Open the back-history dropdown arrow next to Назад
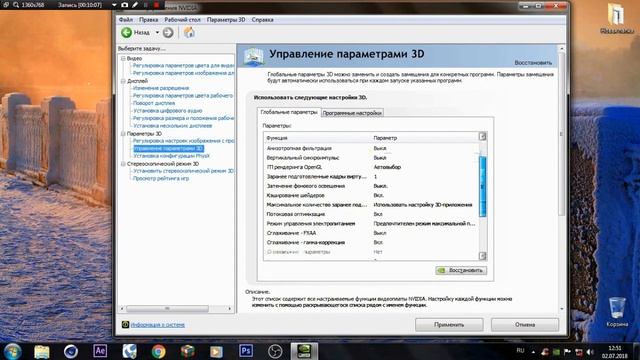Viewport: 640px width, 360px height. 157,32
